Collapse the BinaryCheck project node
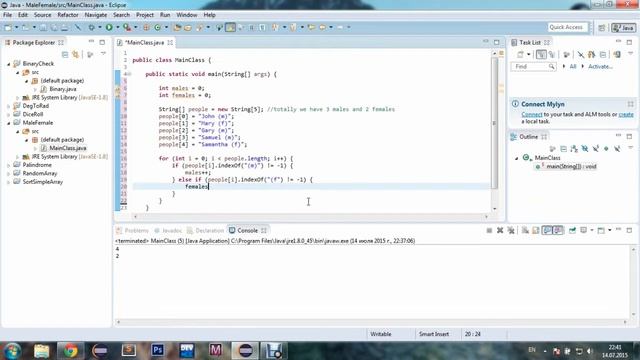 point(9,64)
